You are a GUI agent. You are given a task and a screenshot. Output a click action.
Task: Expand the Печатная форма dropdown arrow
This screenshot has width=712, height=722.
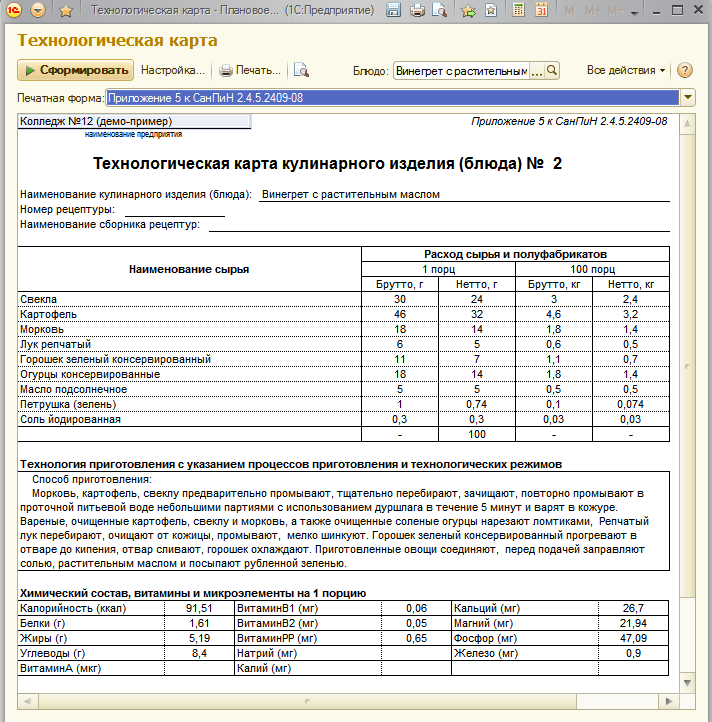[688, 98]
